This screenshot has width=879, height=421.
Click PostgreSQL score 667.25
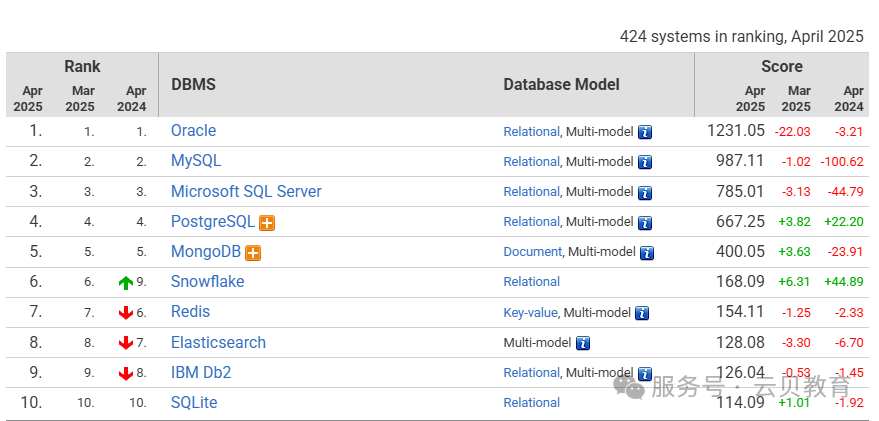pyautogui.click(x=740, y=221)
